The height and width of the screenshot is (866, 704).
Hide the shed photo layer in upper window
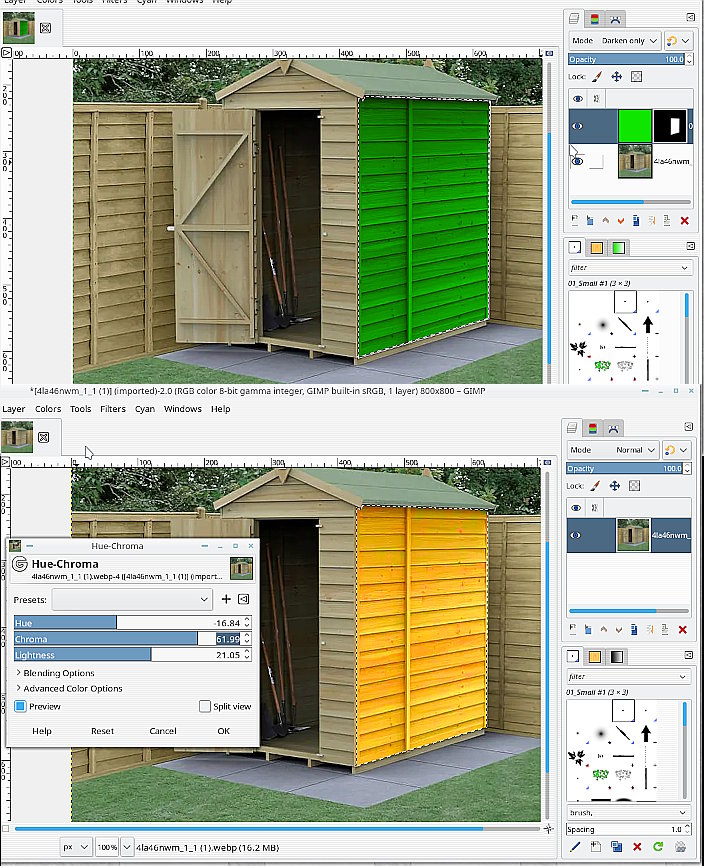pyautogui.click(x=578, y=161)
